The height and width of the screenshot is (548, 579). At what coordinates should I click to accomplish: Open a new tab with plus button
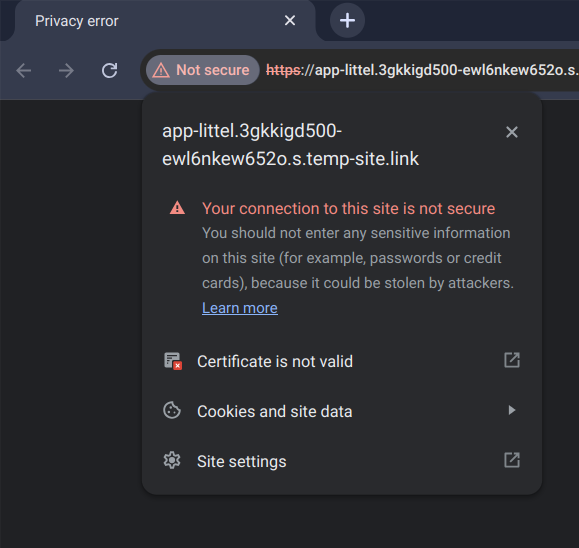[347, 20]
